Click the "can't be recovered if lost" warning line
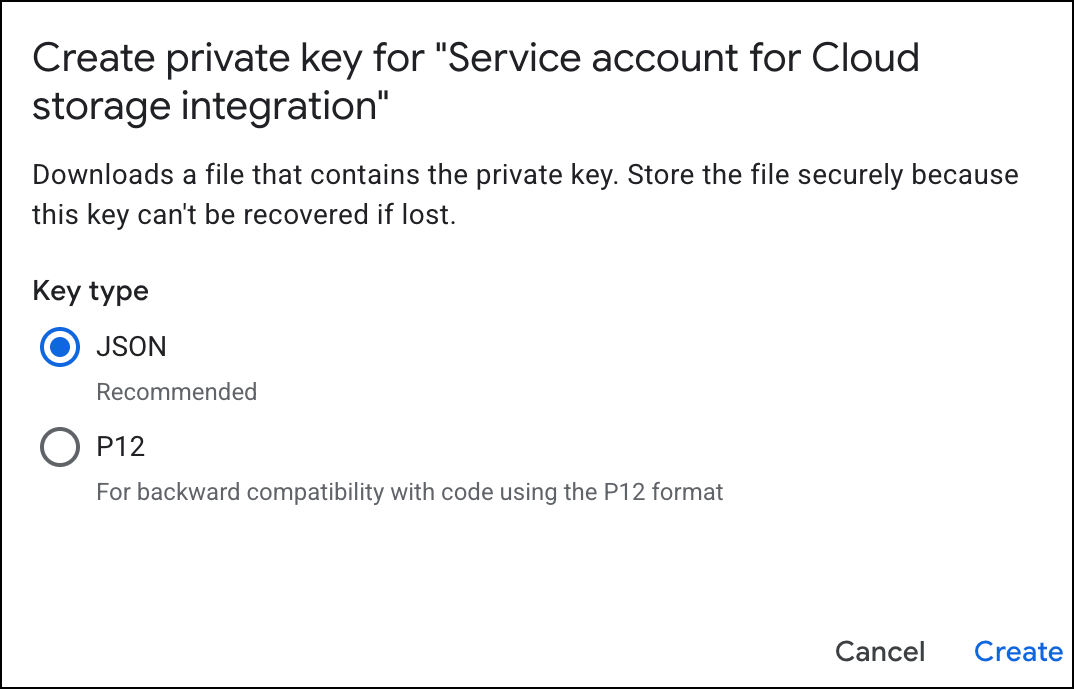The width and height of the screenshot is (1074, 689). (244, 214)
